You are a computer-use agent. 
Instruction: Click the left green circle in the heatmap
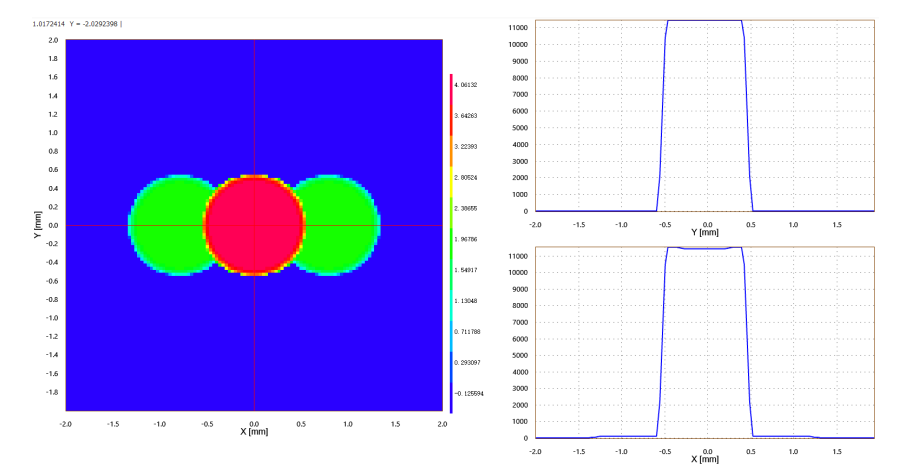point(167,225)
